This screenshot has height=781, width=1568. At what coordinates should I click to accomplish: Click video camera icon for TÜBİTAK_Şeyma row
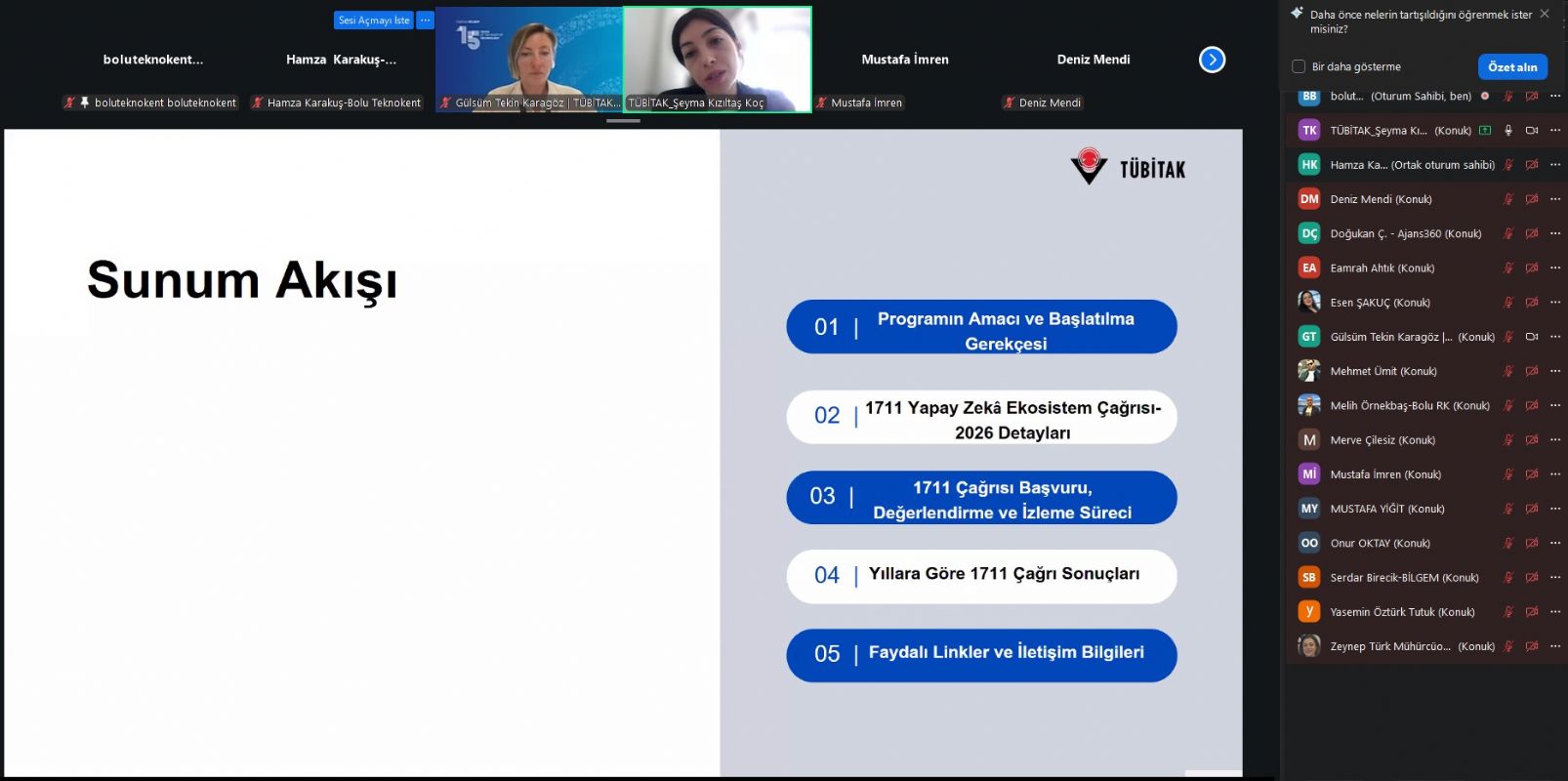pos(1532,130)
